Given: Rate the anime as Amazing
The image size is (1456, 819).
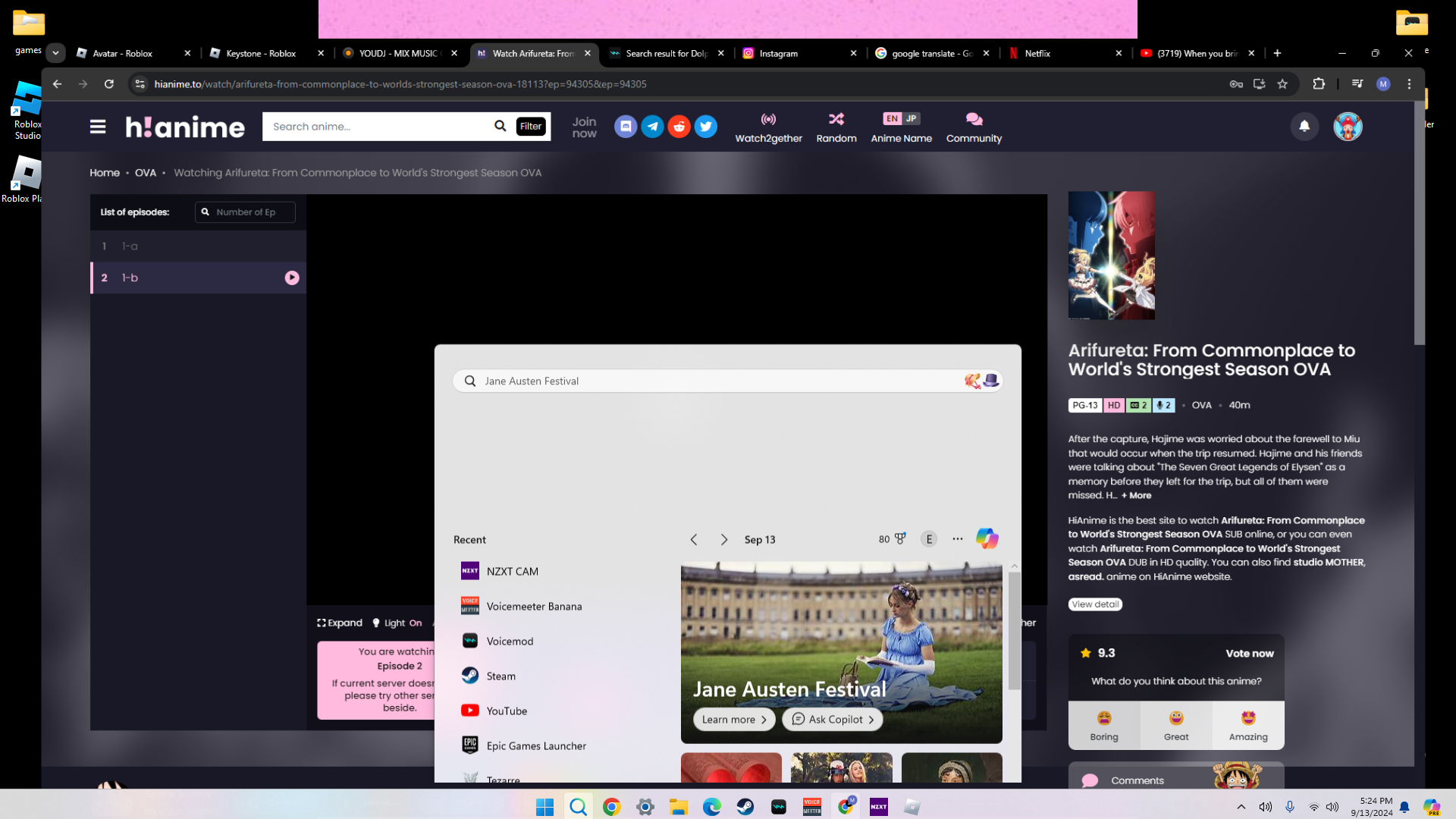Looking at the screenshot, I should [x=1248, y=725].
